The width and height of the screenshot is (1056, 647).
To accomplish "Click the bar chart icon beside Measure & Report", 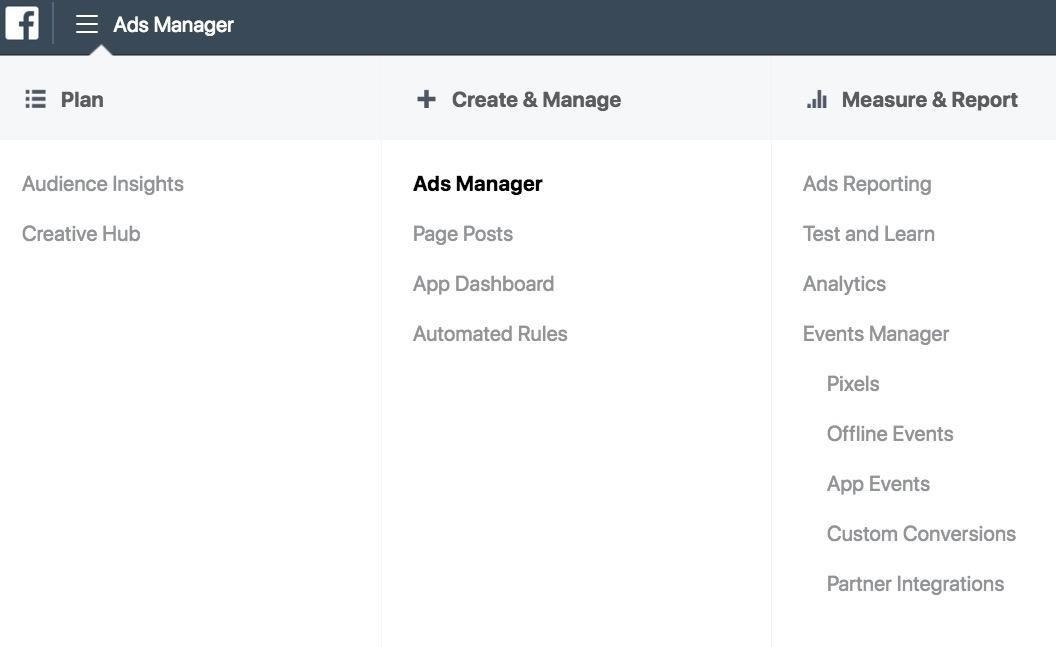I will [816, 99].
